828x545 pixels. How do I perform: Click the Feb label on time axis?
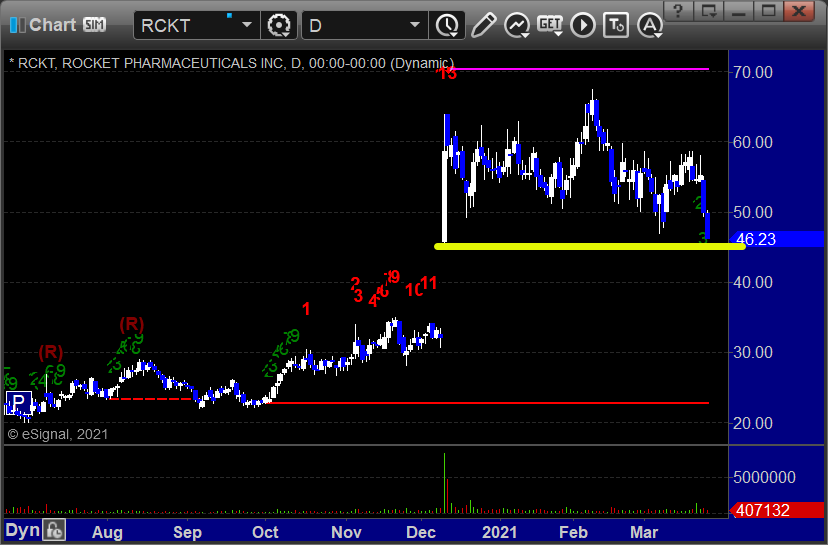573,532
